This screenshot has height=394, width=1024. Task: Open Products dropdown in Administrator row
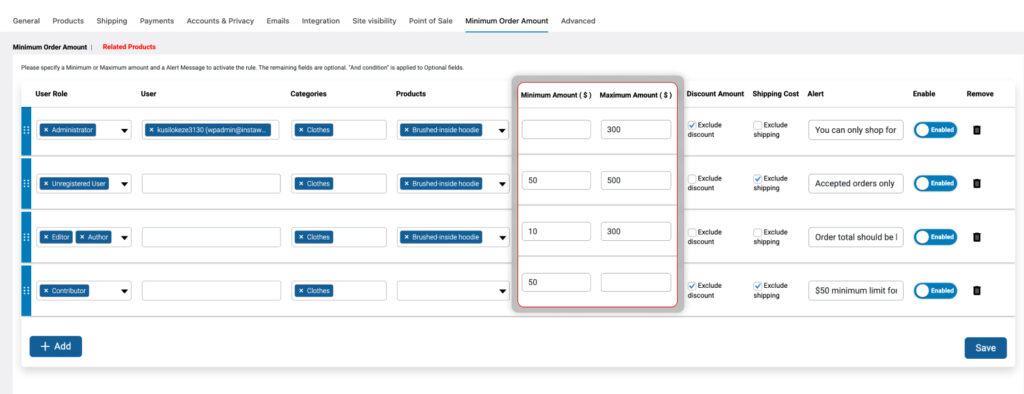click(x=502, y=131)
